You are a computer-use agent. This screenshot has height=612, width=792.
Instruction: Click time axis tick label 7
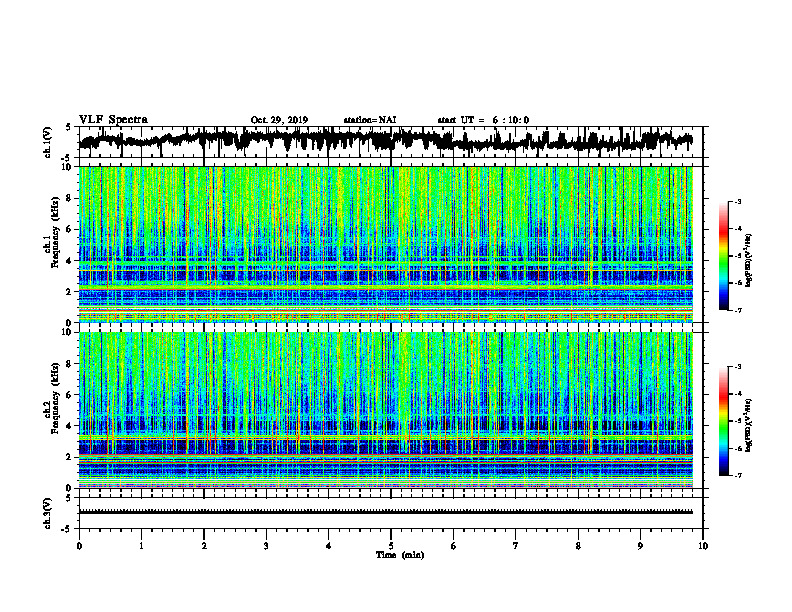click(x=516, y=546)
